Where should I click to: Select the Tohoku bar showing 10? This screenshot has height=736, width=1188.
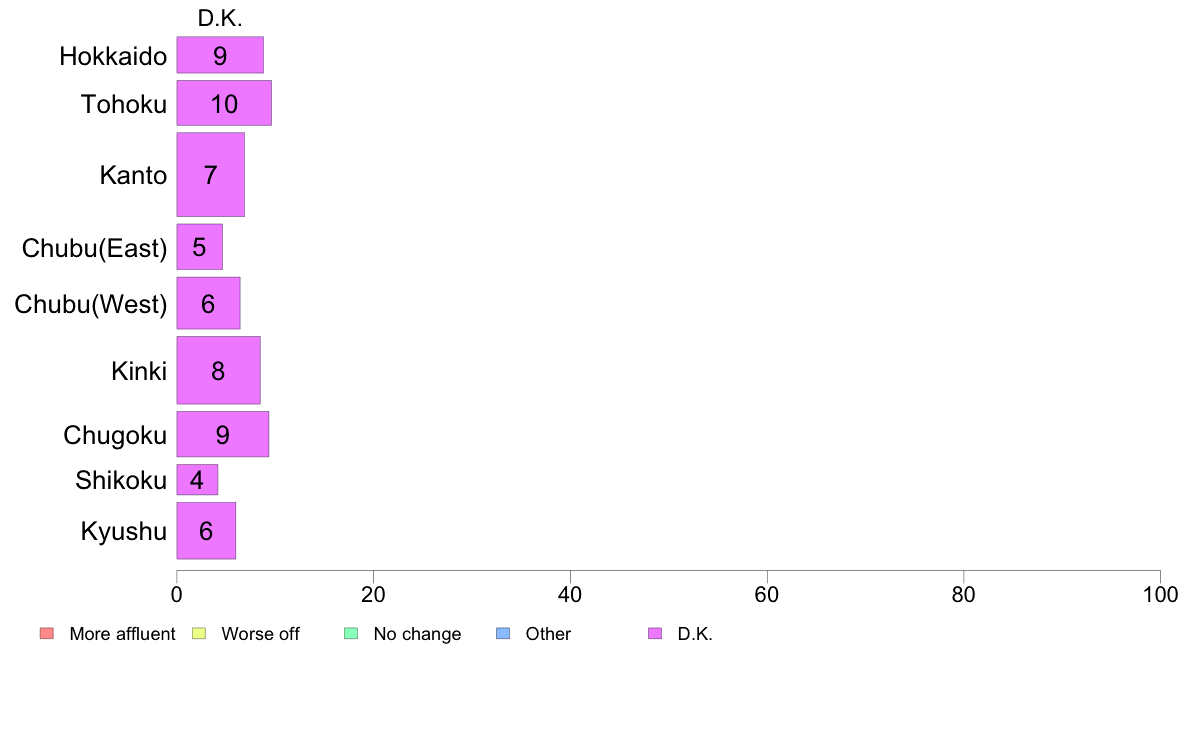click(x=224, y=103)
